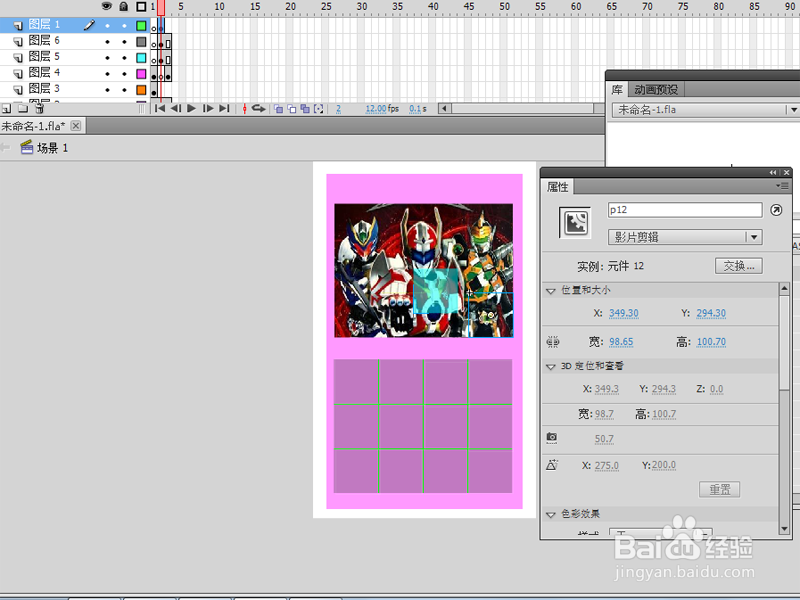Click the new layer folder icon
Viewport: 800px width, 600px height.
pyautogui.click(x=22, y=109)
